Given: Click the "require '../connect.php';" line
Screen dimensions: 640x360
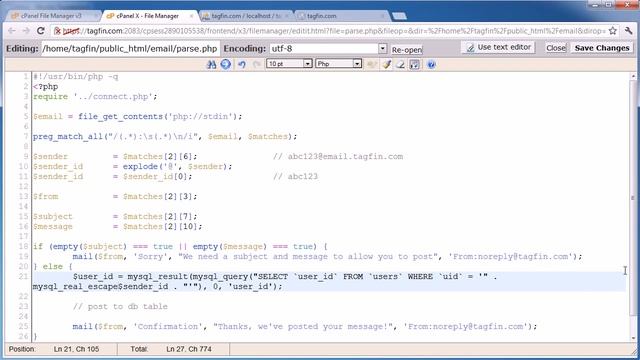Looking at the screenshot, I should pyautogui.click(x=95, y=97).
